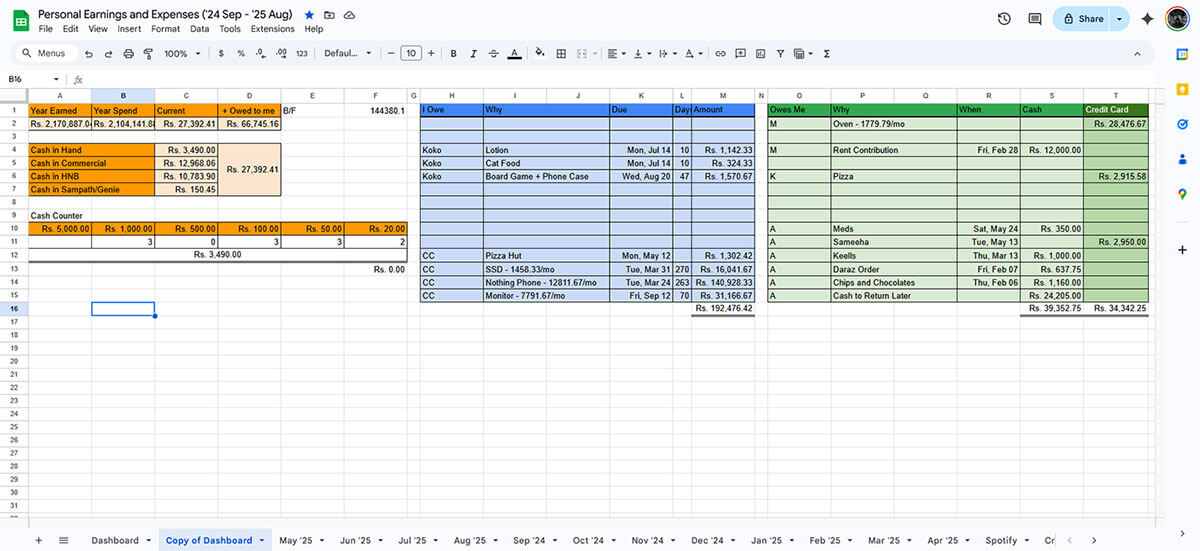The height and width of the screenshot is (551, 1200).
Task: Click the Undo arrow in toolbar
Action: [x=89, y=53]
